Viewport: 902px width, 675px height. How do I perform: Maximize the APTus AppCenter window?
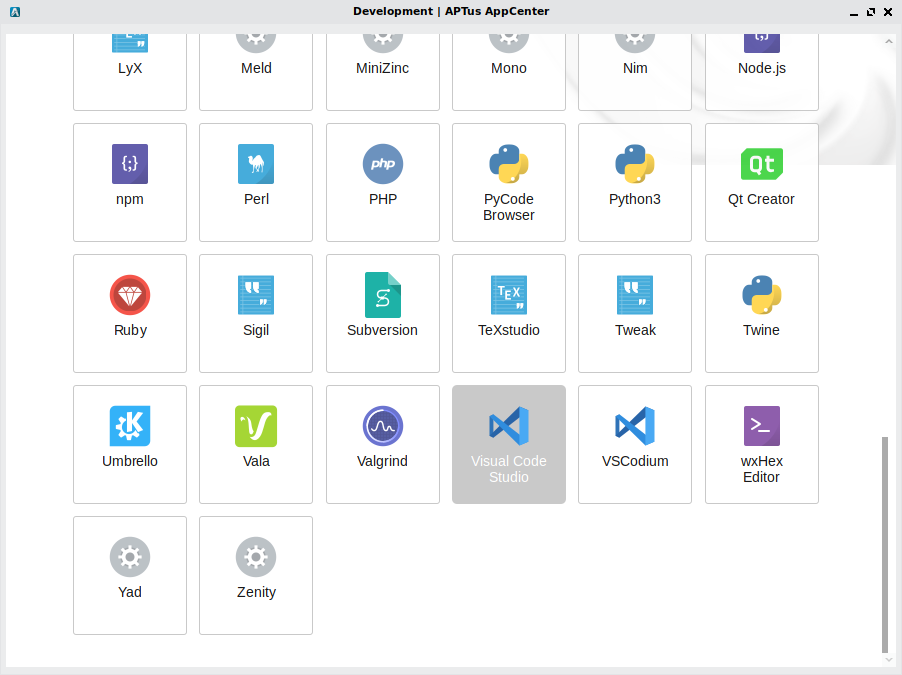coord(871,12)
